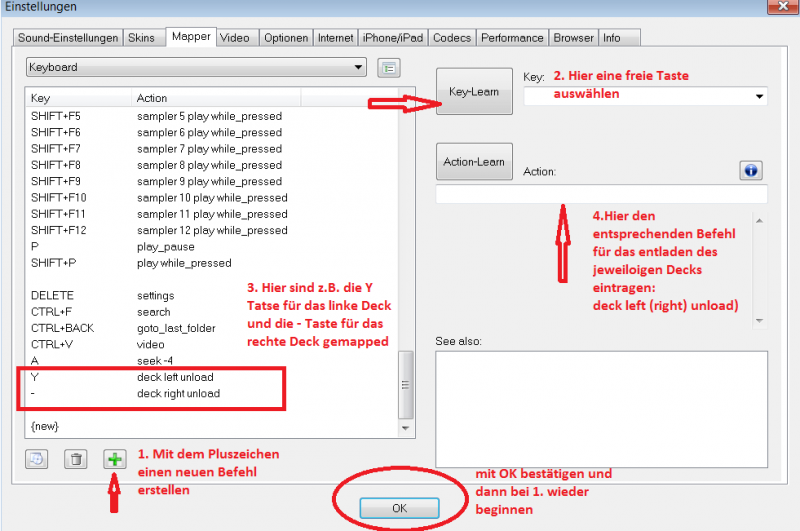Close the Einstellungen window

click(x=783, y=6)
